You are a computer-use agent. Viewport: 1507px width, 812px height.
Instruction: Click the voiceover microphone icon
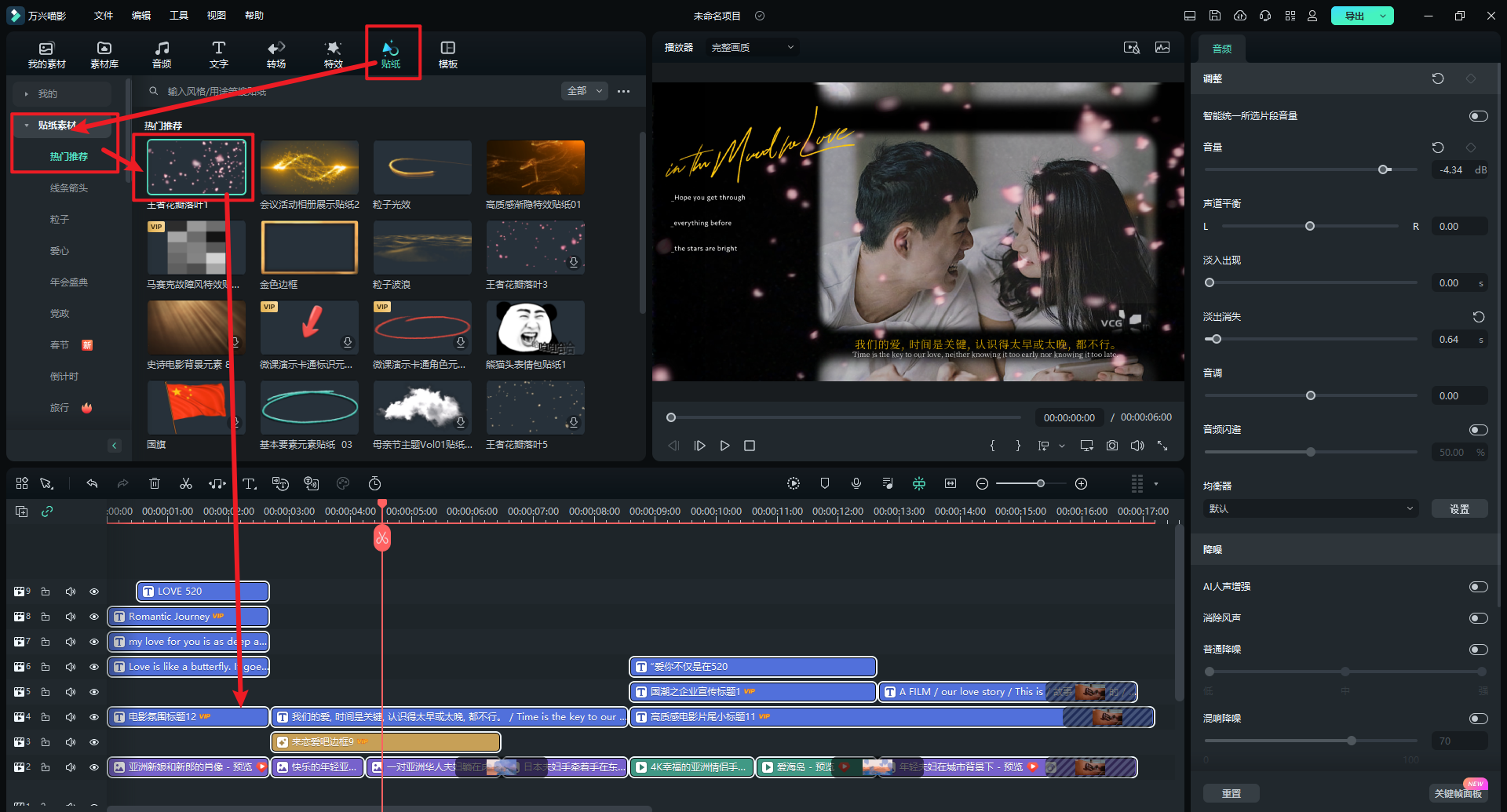pyautogui.click(x=856, y=483)
